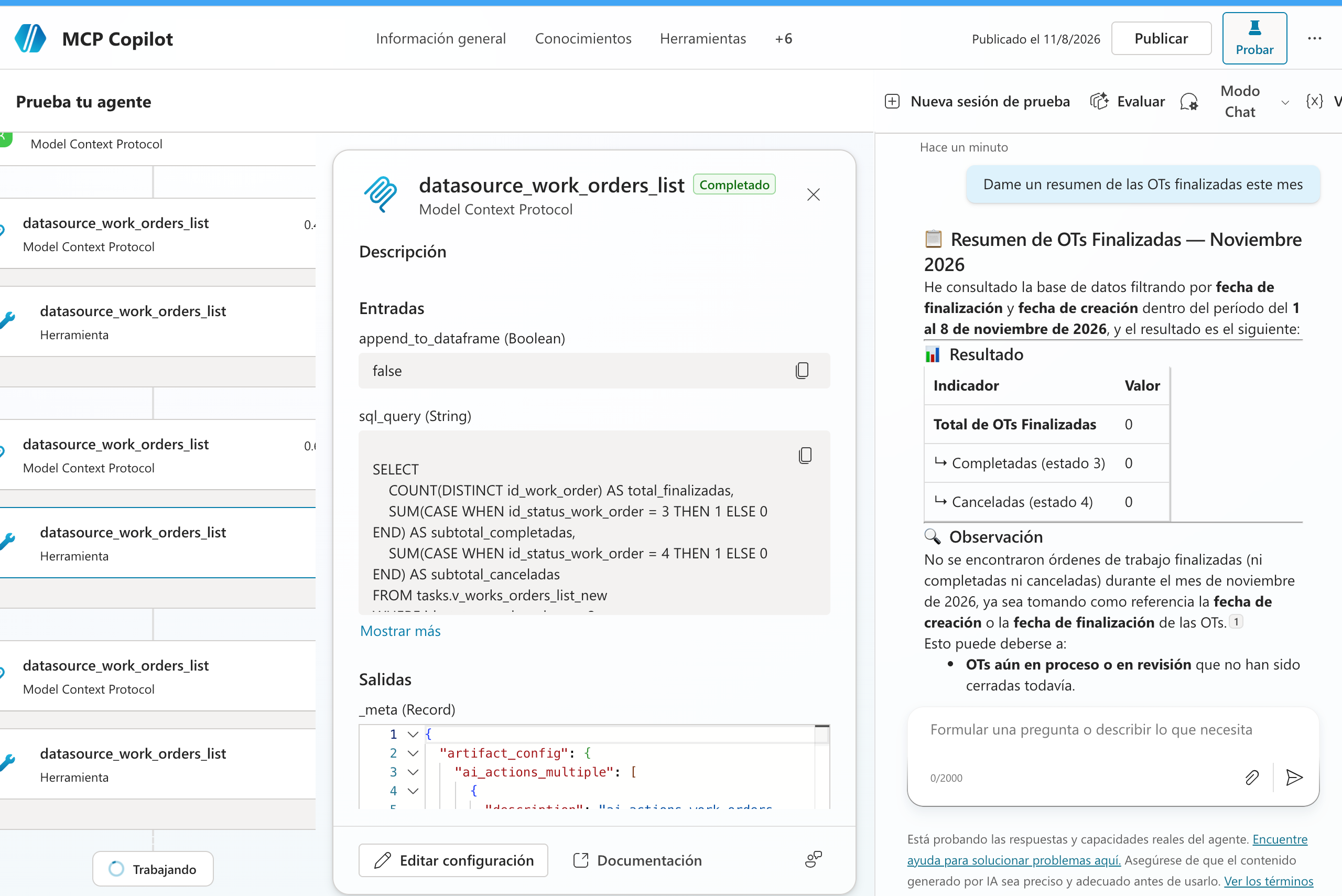1342x896 pixels.
Task: Click the chat mode settings icon
Action: coord(1189,102)
